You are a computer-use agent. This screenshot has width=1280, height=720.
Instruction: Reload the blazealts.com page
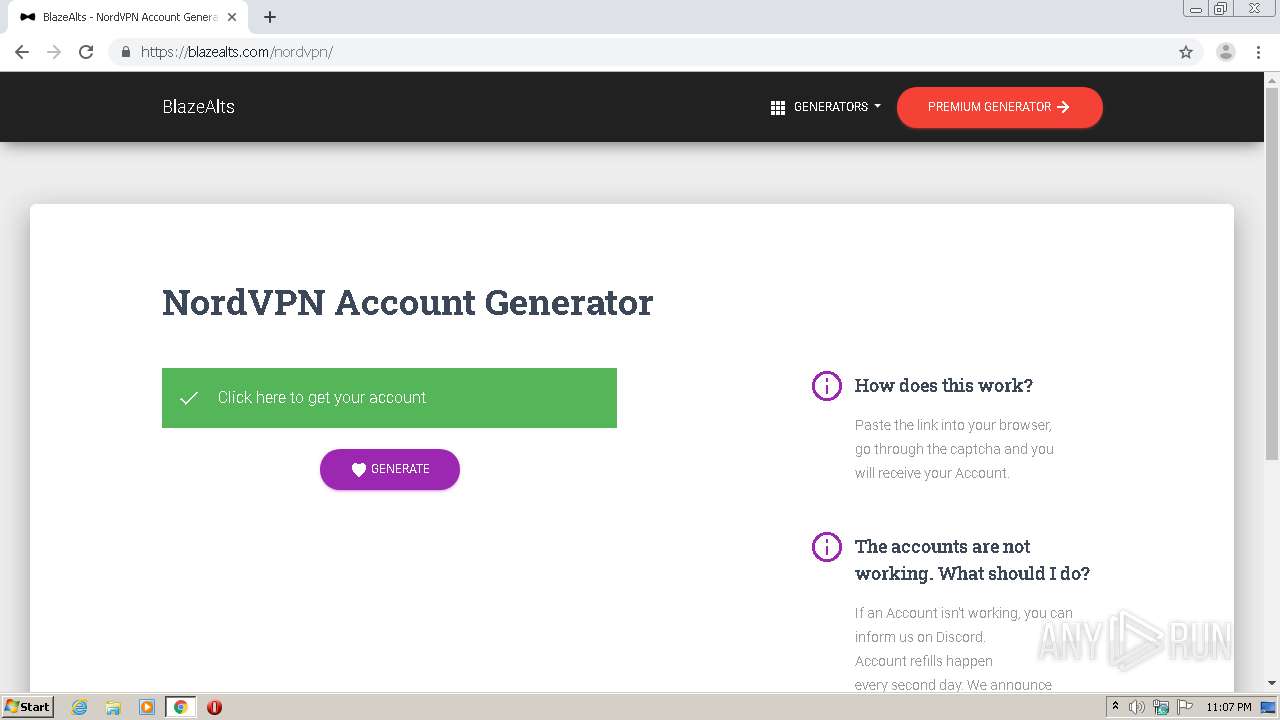(x=86, y=52)
